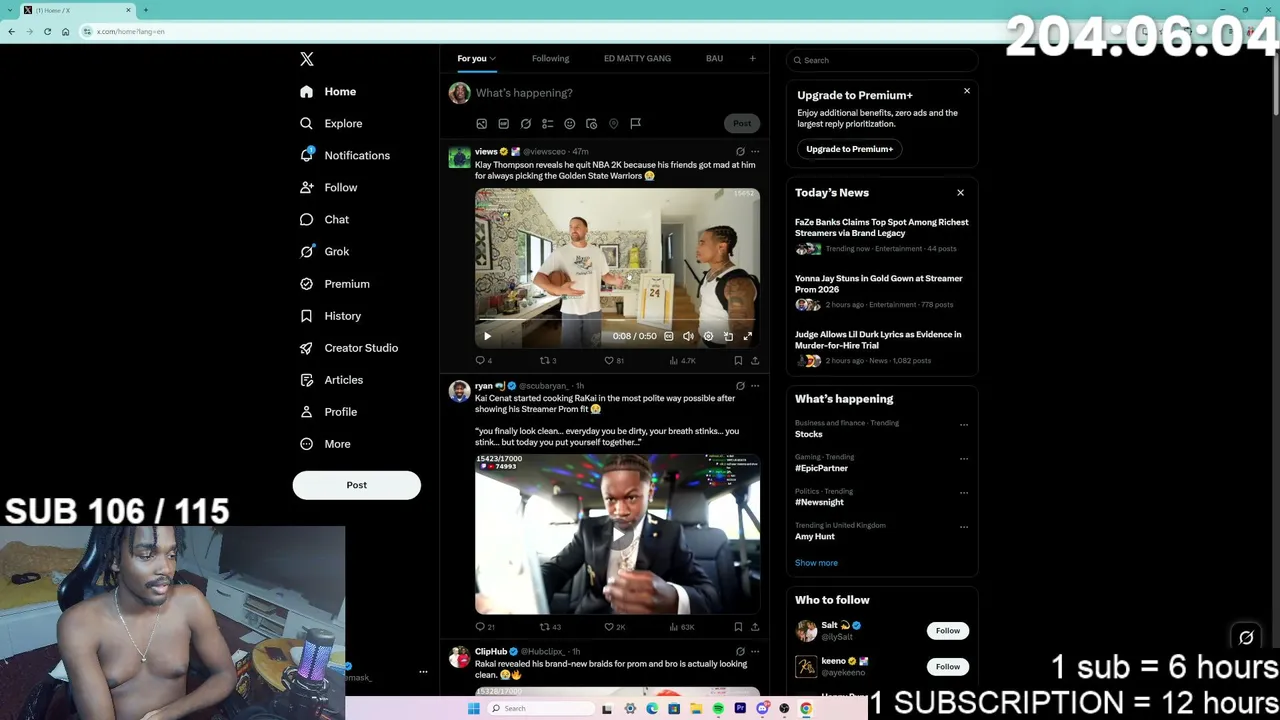Add a GIF to the new post
Screen dimensions: 1280x720
point(504,124)
